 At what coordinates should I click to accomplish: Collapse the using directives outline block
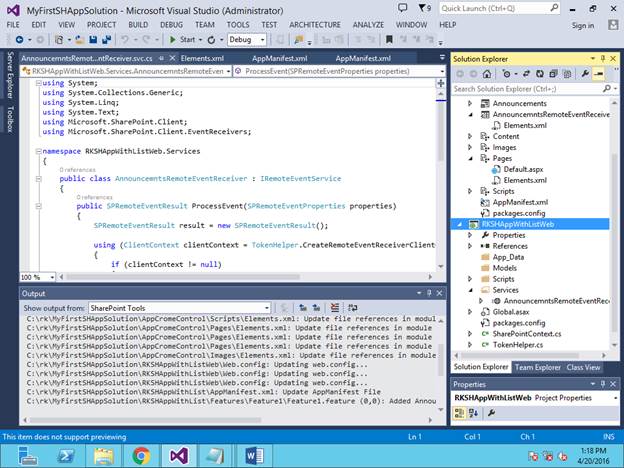click(x=39, y=83)
